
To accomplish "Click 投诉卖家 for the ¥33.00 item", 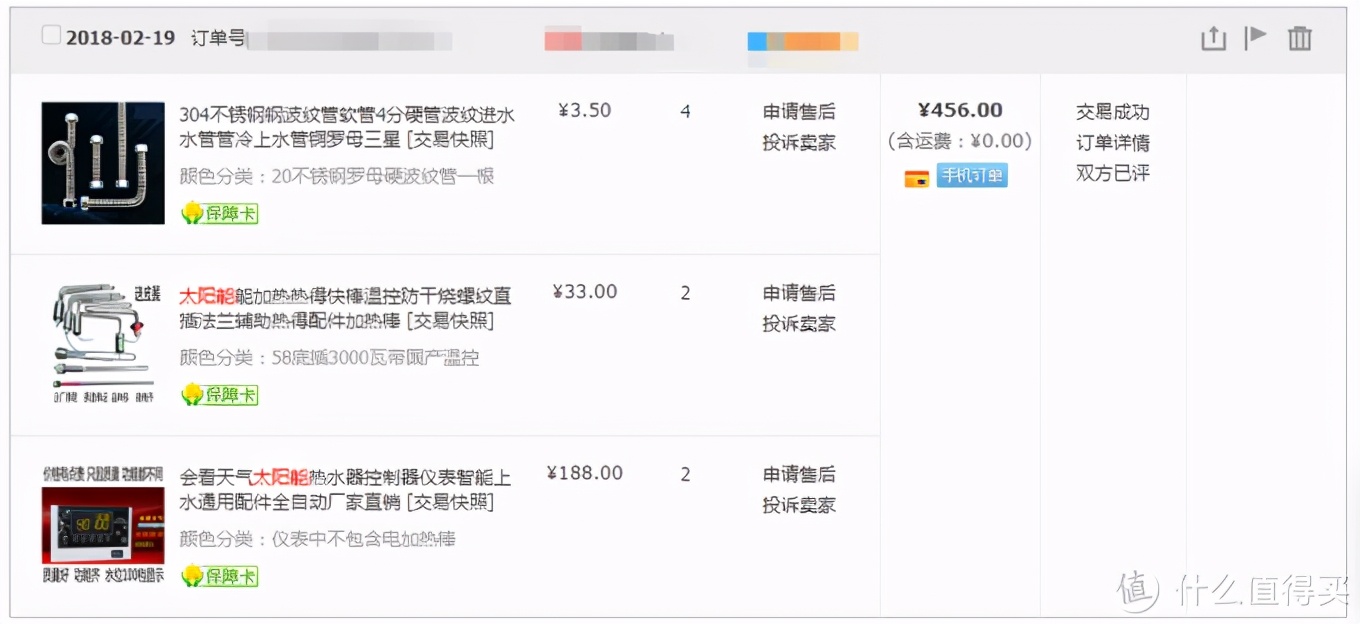I will point(799,324).
